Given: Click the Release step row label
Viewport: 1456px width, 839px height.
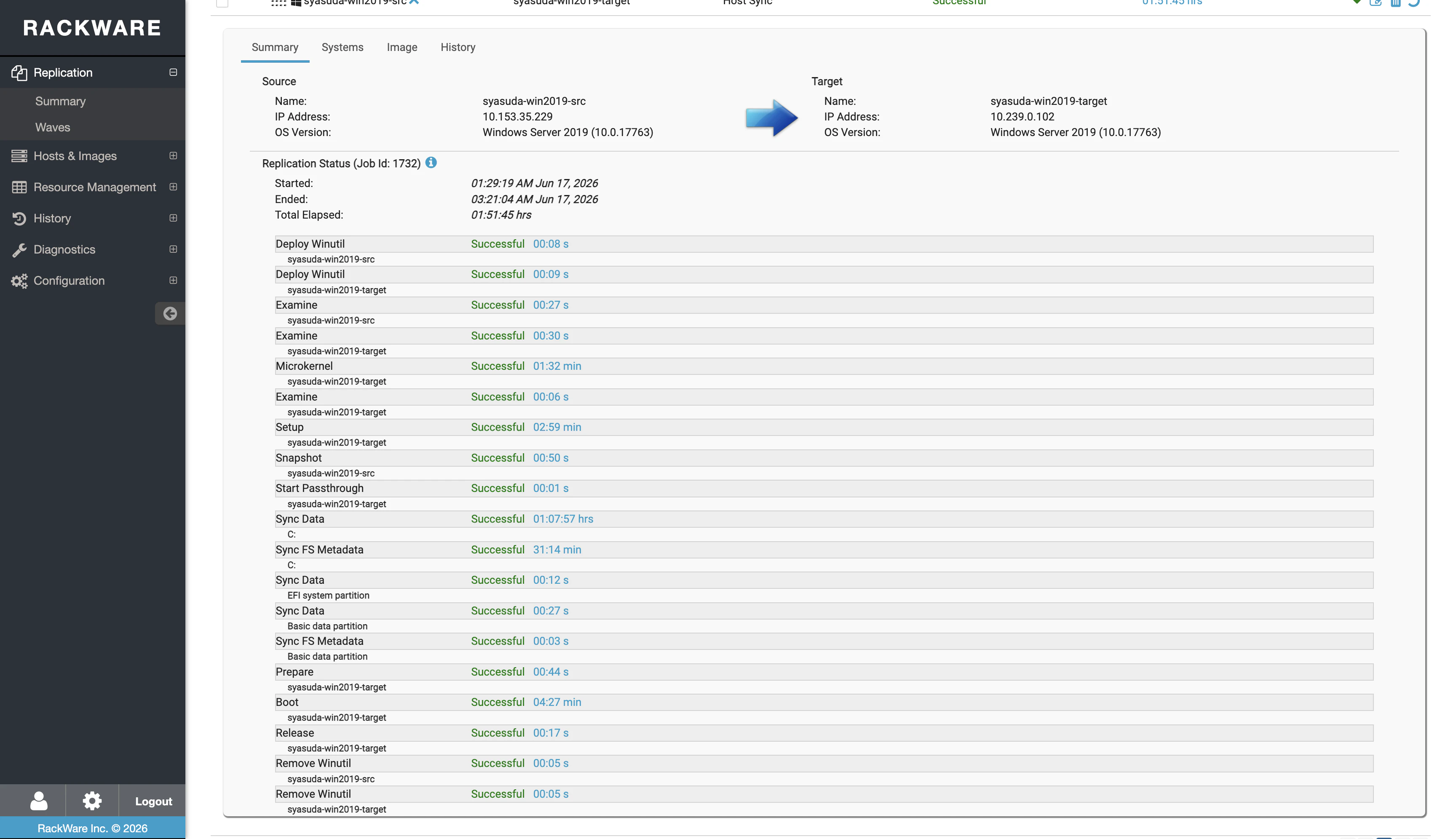Looking at the screenshot, I should pos(294,733).
